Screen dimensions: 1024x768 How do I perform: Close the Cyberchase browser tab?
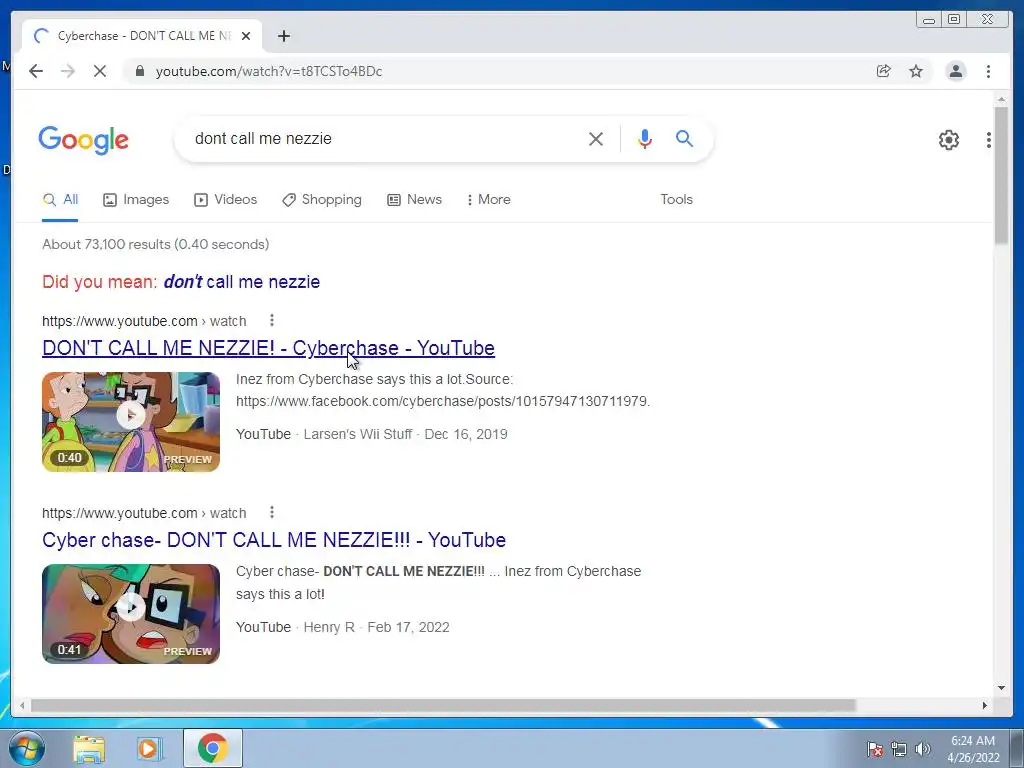pos(246,36)
